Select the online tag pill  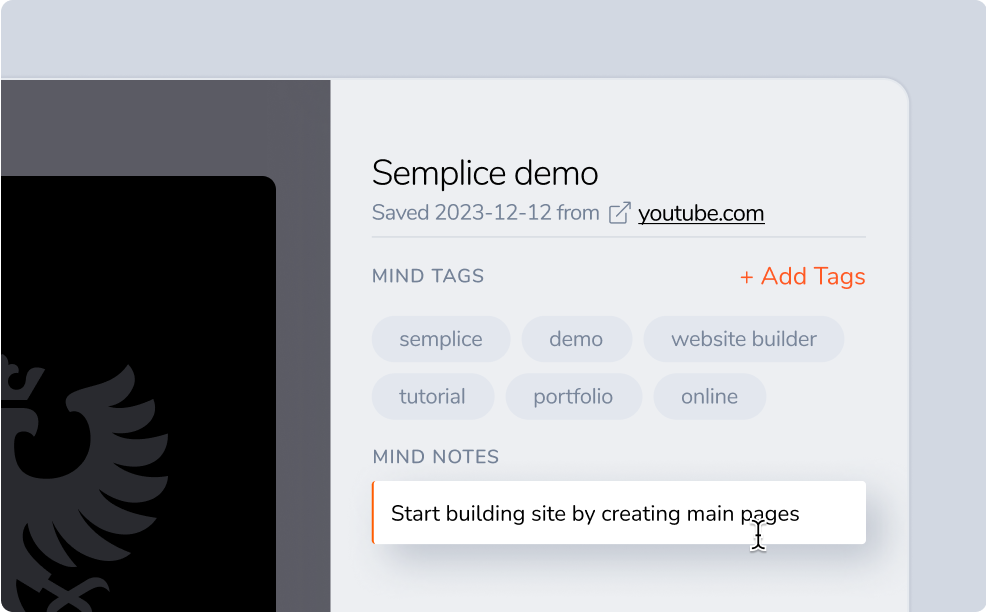click(709, 396)
